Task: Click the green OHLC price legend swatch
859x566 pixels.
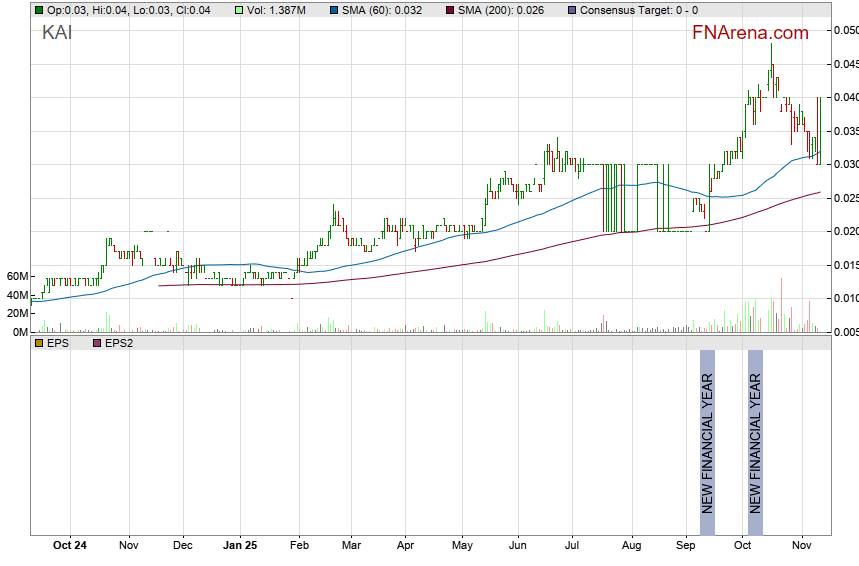Action: point(39,10)
